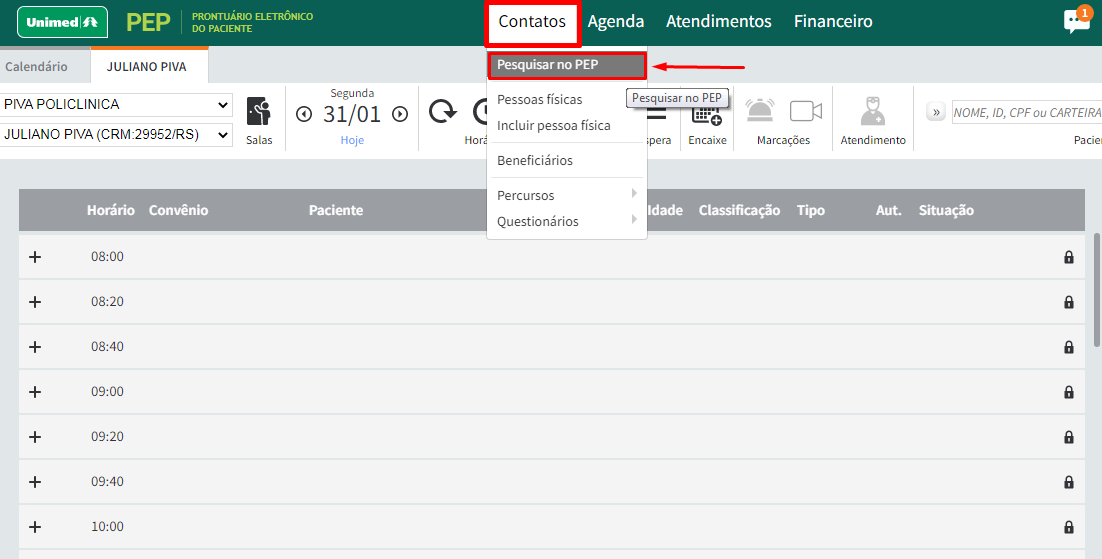The width and height of the screenshot is (1102, 559).
Task: Click the refresh schedule icon
Action: [443, 112]
